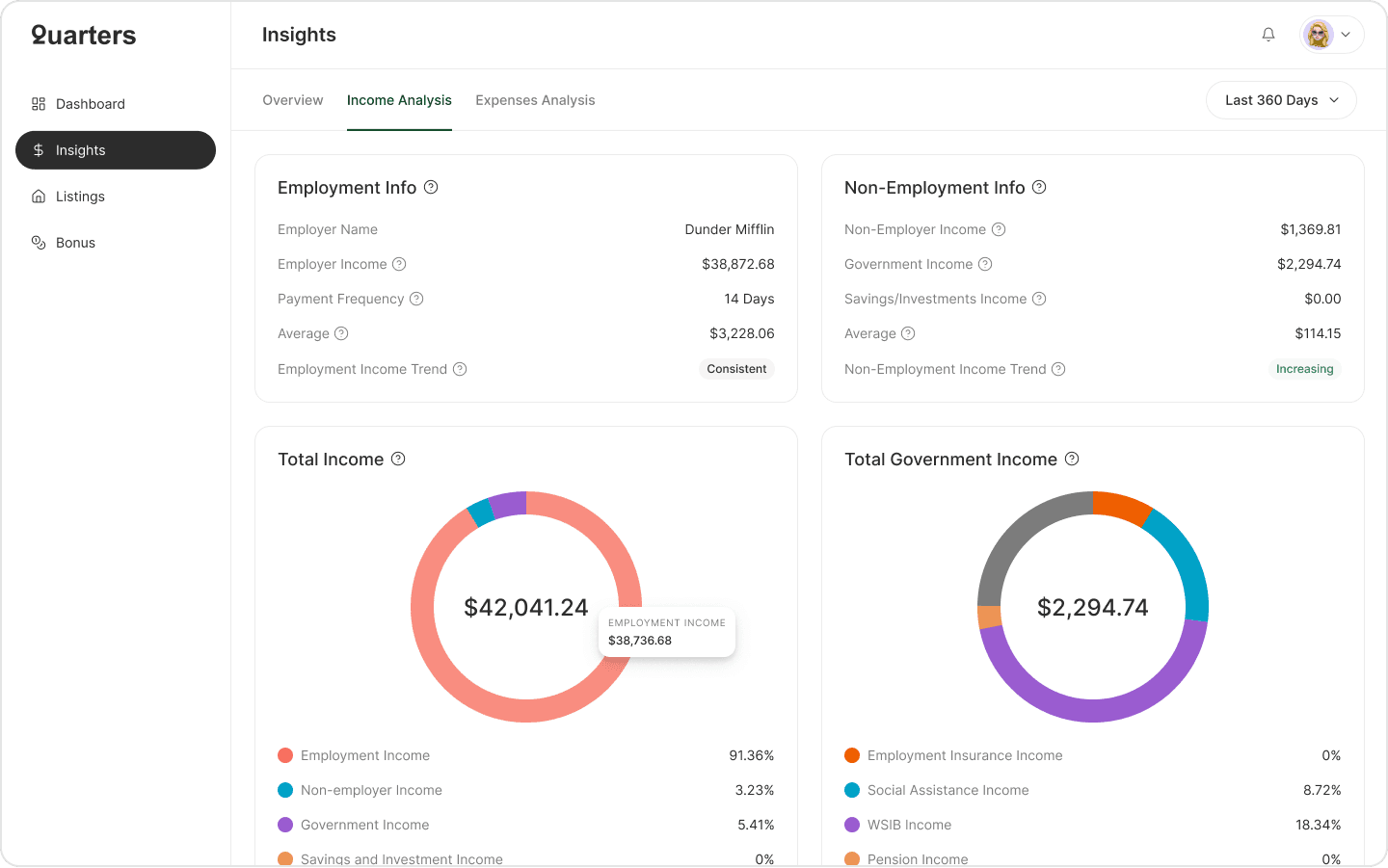Click the Increasing trend badge
This screenshot has width=1388, height=868.
pos(1304,369)
